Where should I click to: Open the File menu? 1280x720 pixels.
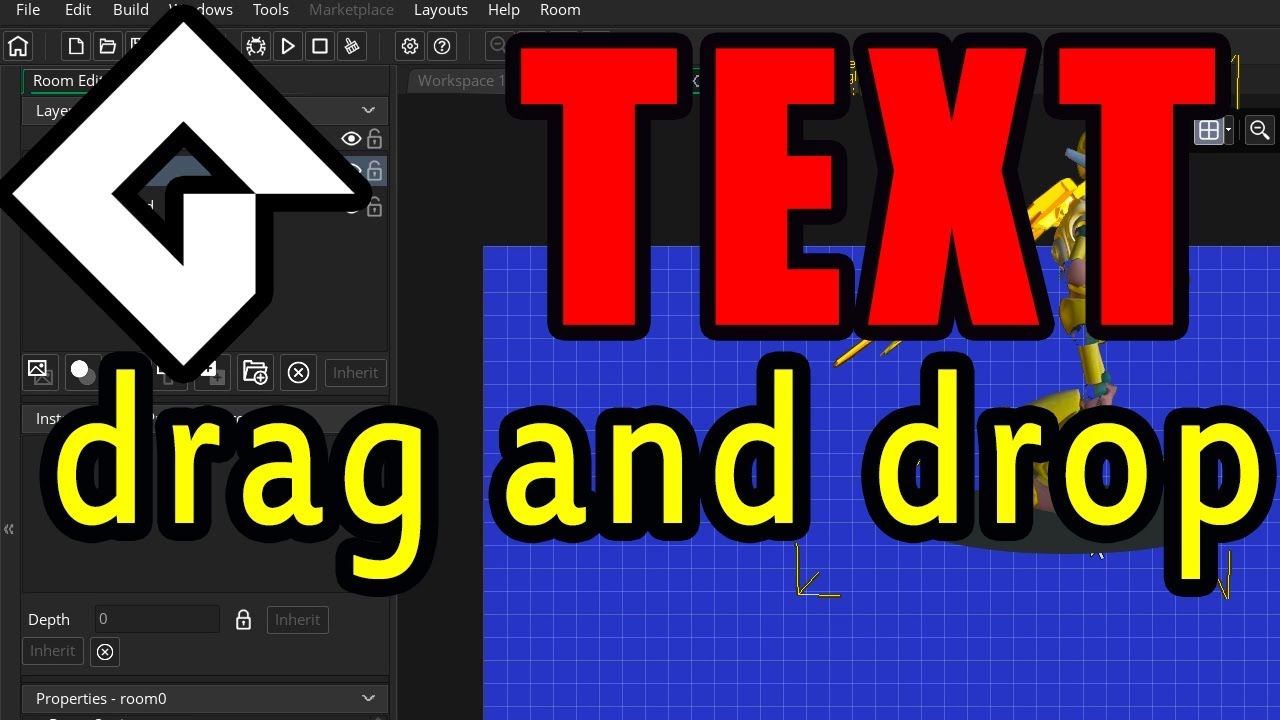pyautogui.click(x=28, y=10)
